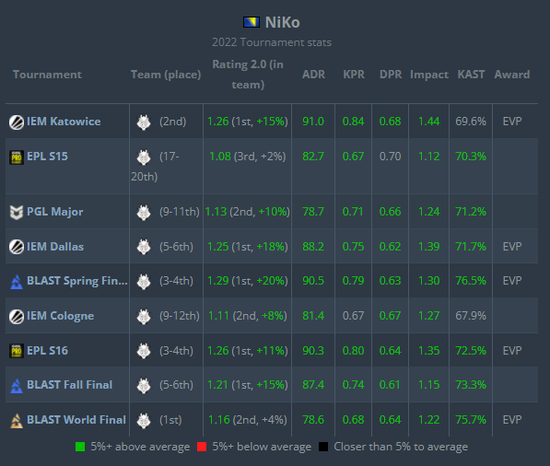The width and height of the screenshot is (550, 466).
Task: Click the G2 team logo in EPL S16 row
Action: tap(143, 351)
